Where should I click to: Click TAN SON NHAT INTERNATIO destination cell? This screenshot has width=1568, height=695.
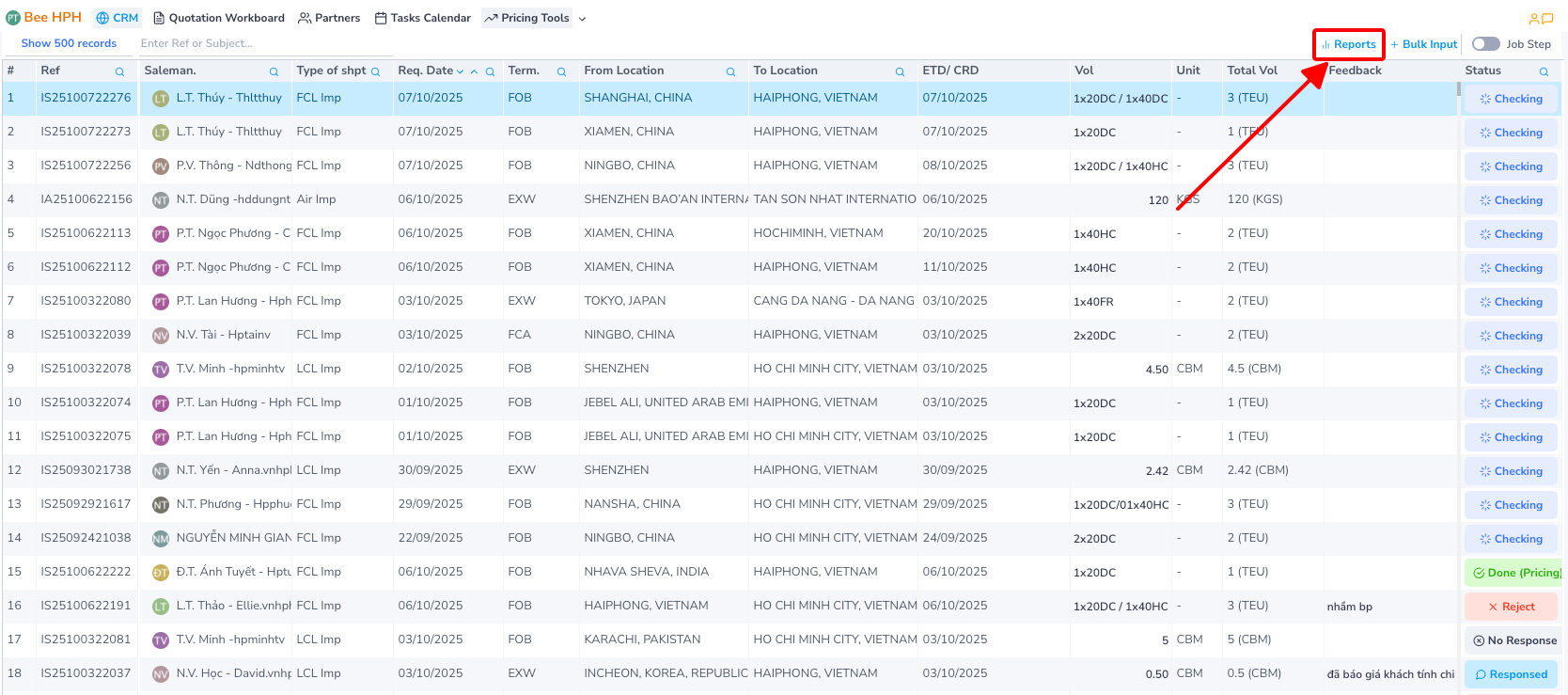[x=835, y=199]
